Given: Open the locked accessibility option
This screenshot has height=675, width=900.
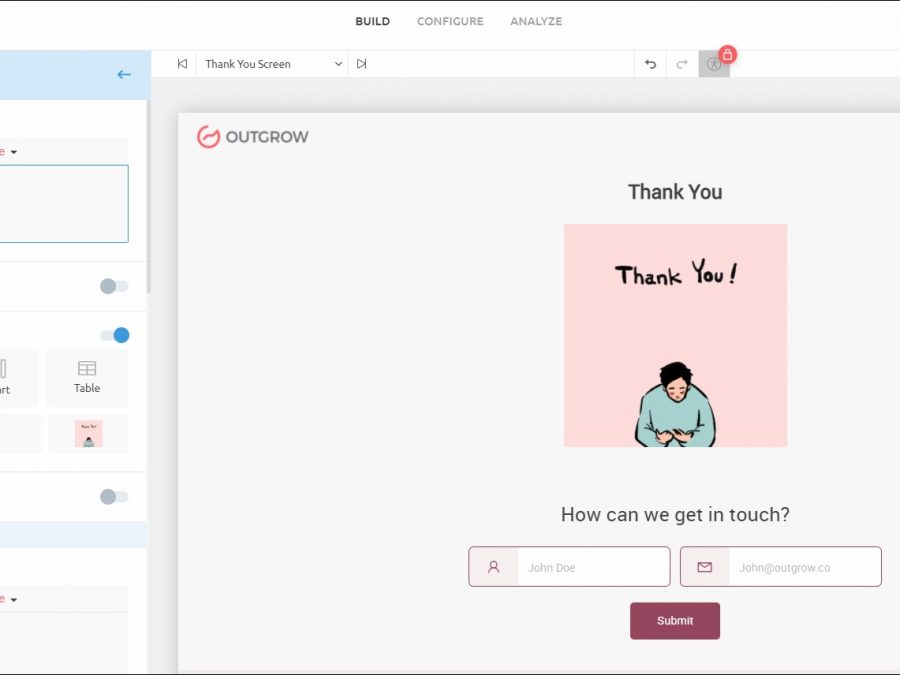Looking at the screenshot, I should 713,64.
